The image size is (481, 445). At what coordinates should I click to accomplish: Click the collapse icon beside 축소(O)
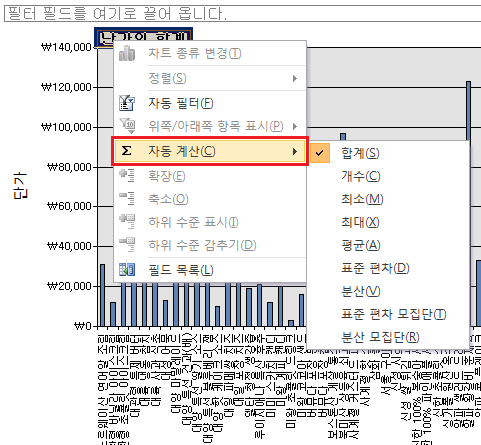127,199
